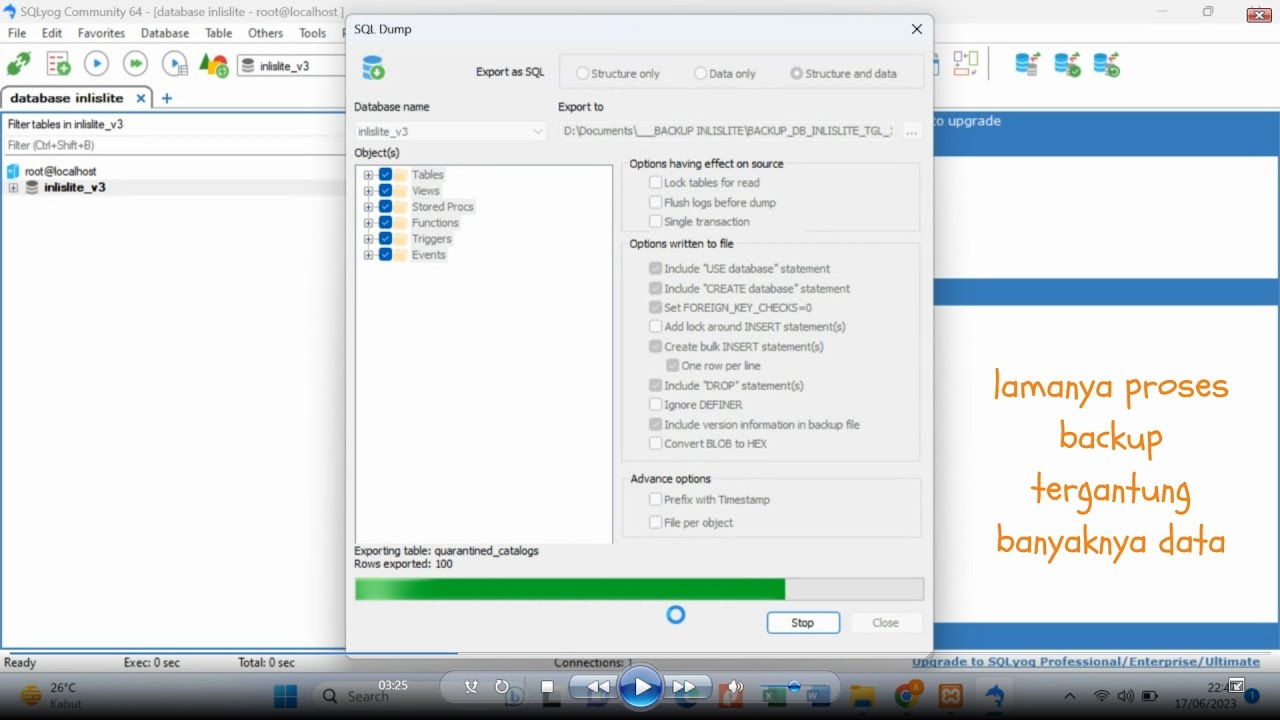This screenshot has height=720, width=1280.
Task: Expand the Events node in Objects tree
Action: 368,255
